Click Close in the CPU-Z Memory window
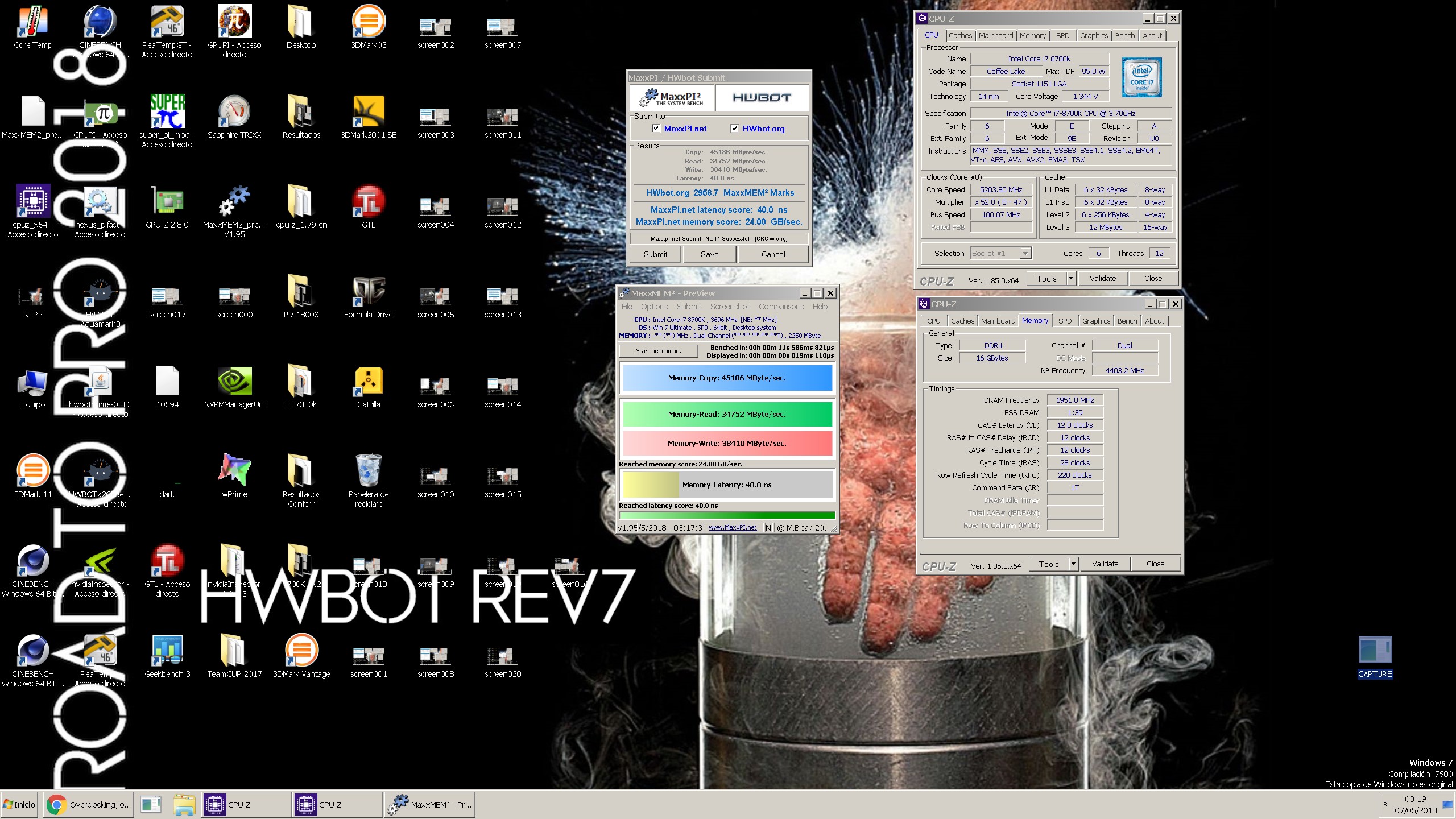Image resolution: width=1456 pixels, height=819 pixels. (1155, 564)
